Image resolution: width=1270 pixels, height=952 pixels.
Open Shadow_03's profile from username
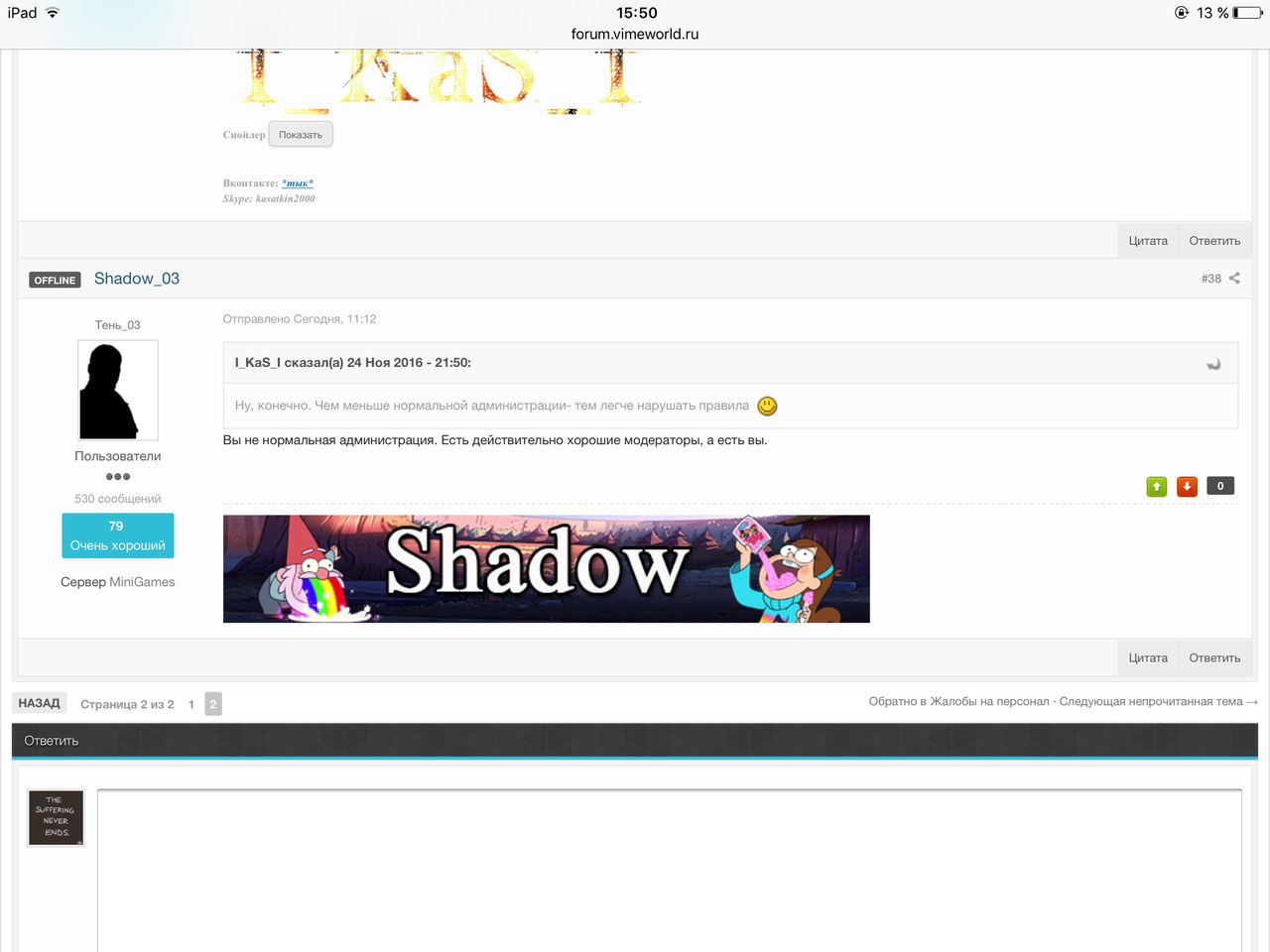click(137, 279)
